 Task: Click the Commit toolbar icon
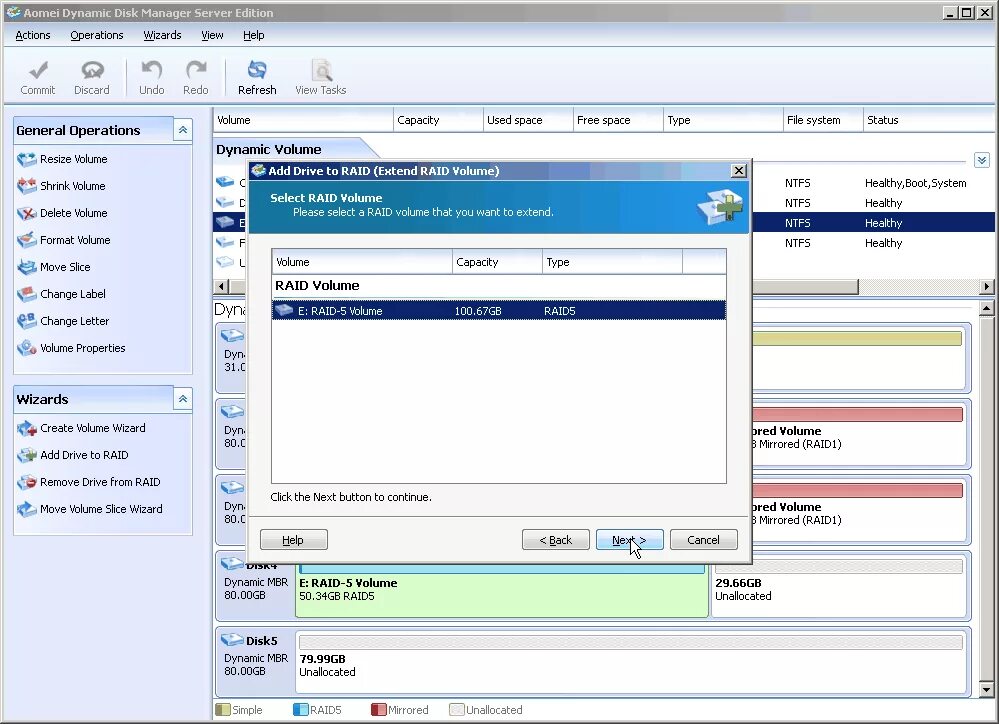[38, 77]
